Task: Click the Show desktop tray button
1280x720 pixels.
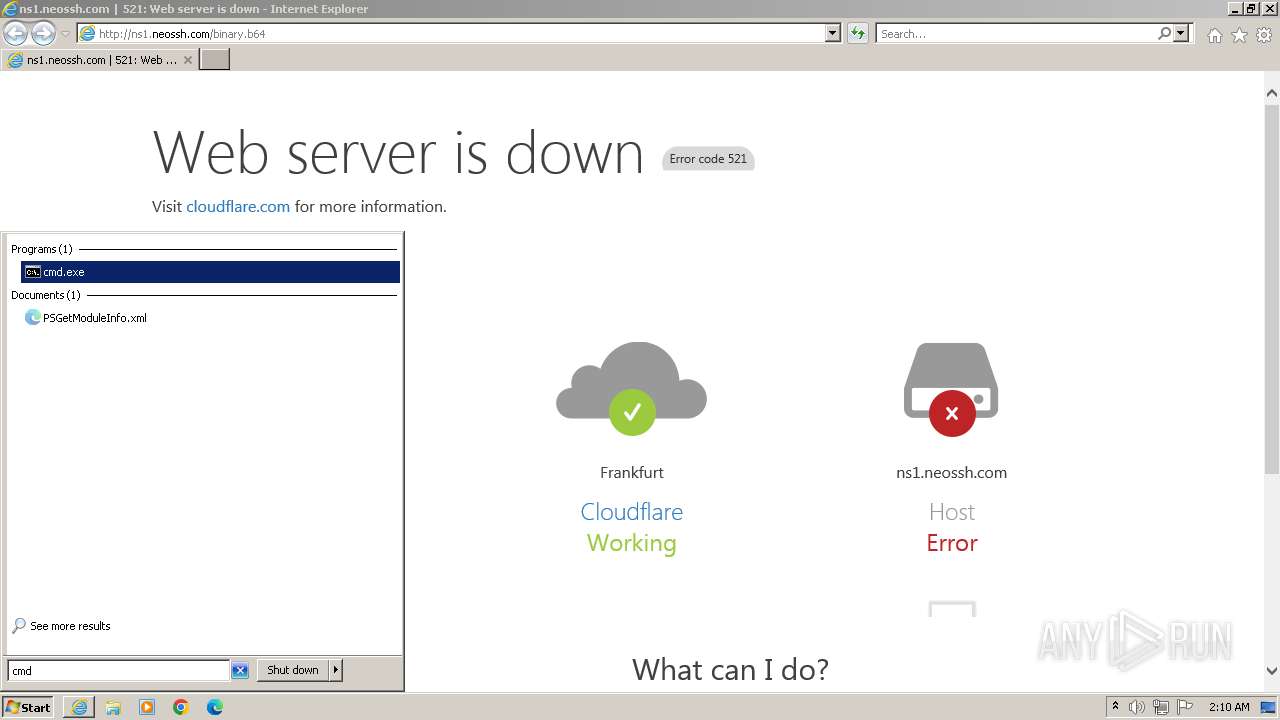Action: (x=1269, y=707)
